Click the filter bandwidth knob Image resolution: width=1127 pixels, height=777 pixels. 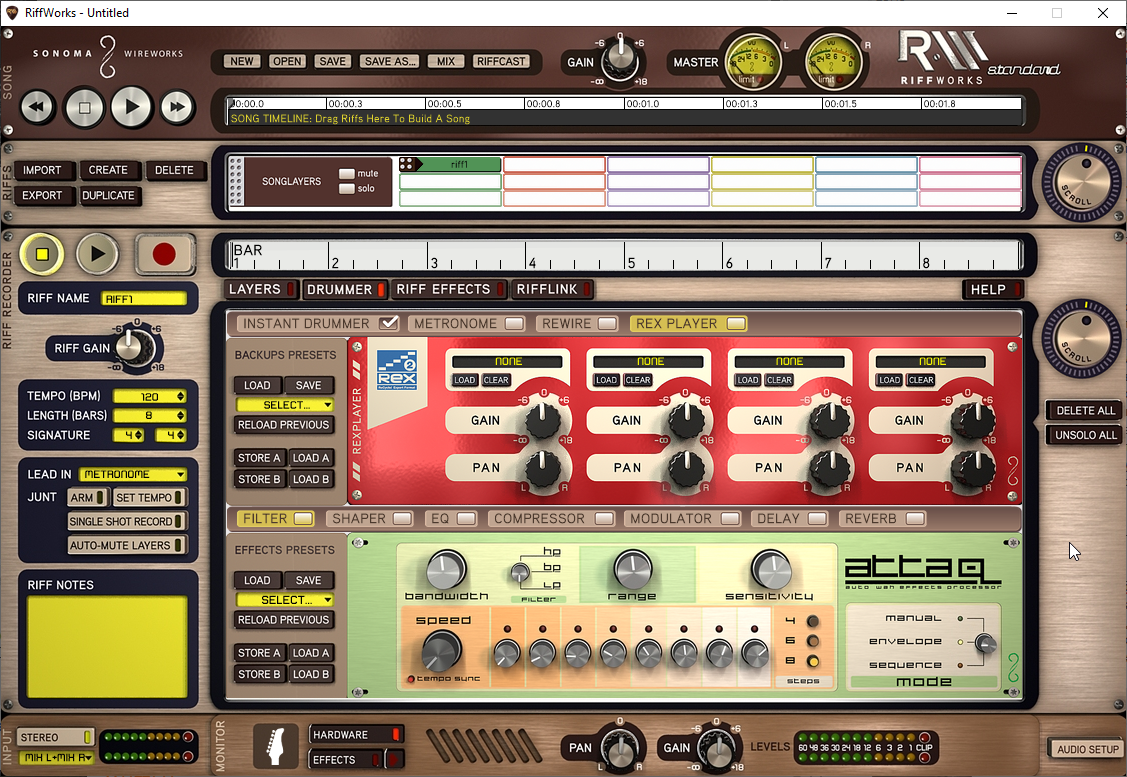[x=446, y=570]
